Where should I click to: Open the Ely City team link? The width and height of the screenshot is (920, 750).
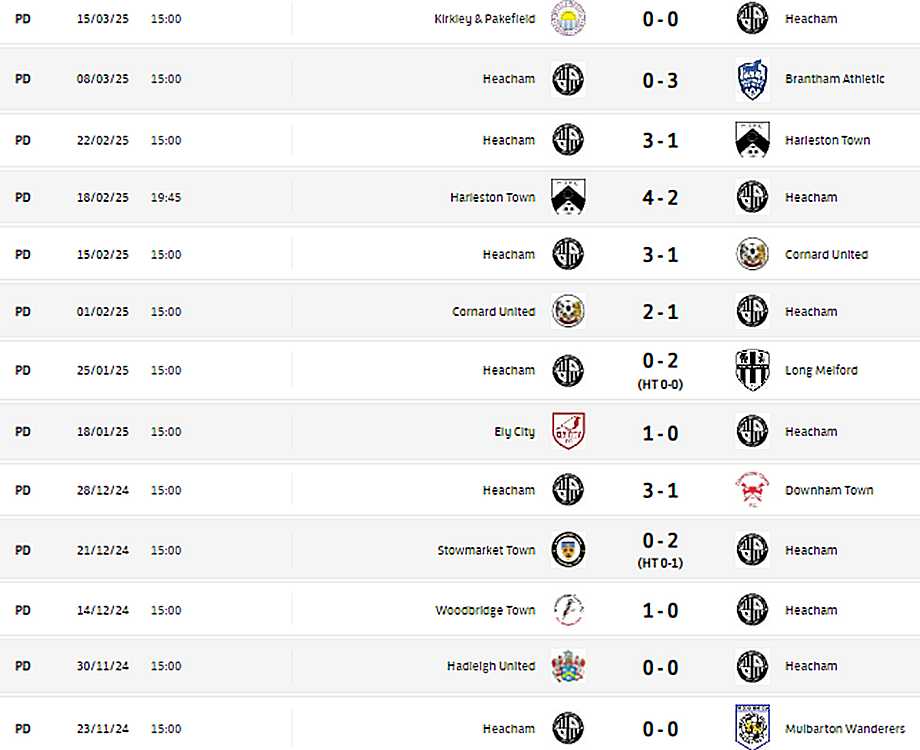point(514,432)
